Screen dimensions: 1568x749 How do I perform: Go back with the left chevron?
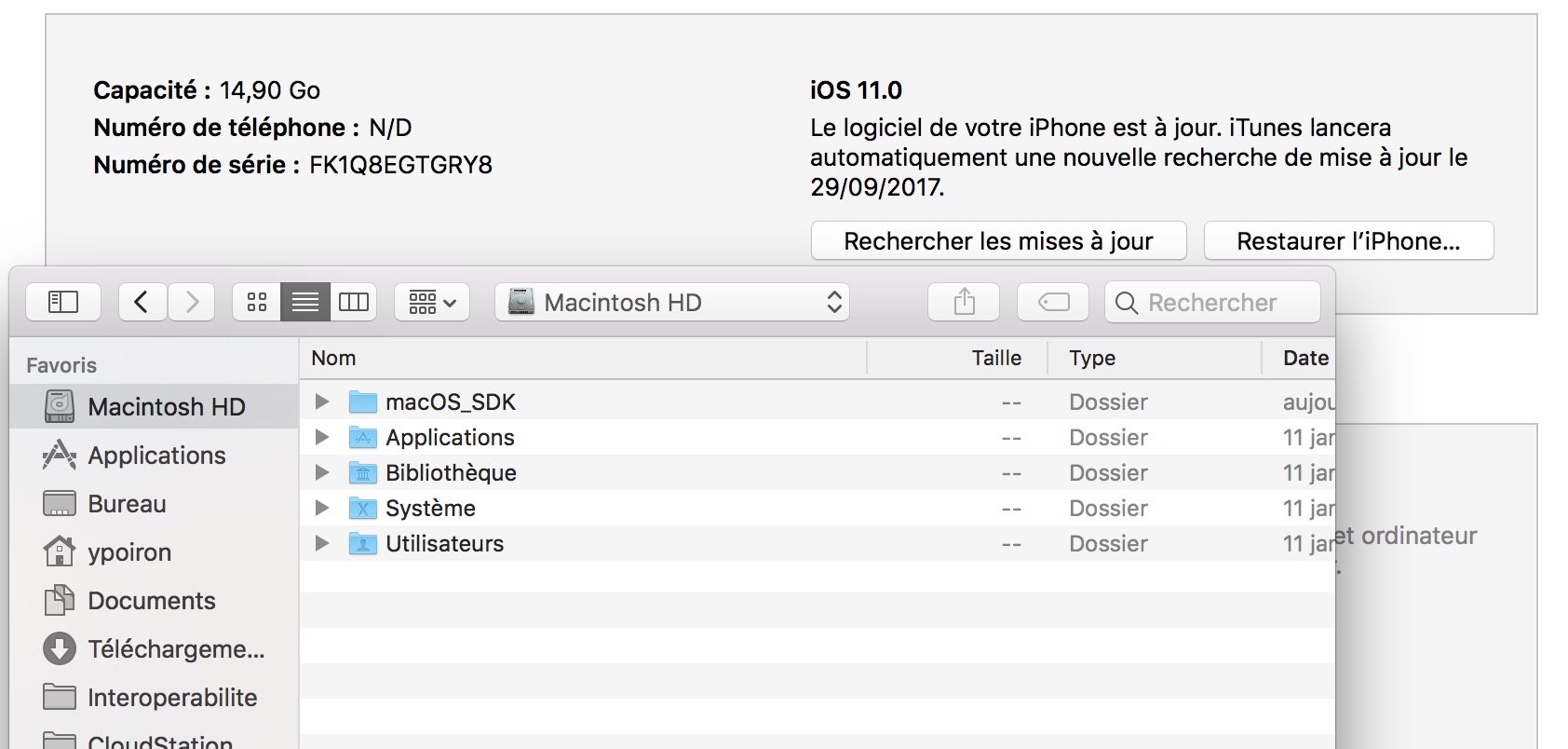click(142, 302)
